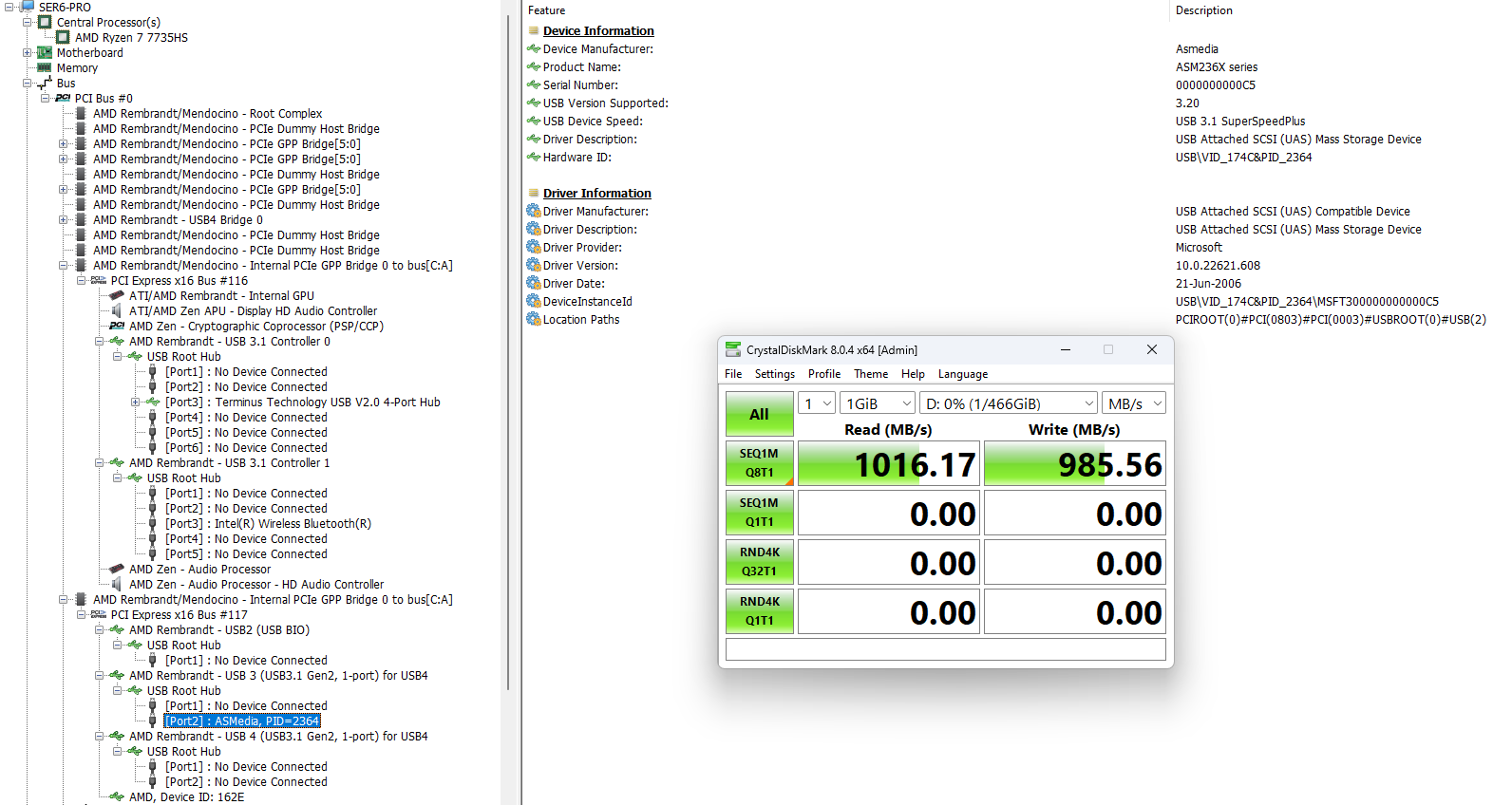Click the Driver Information section icon

534,193
